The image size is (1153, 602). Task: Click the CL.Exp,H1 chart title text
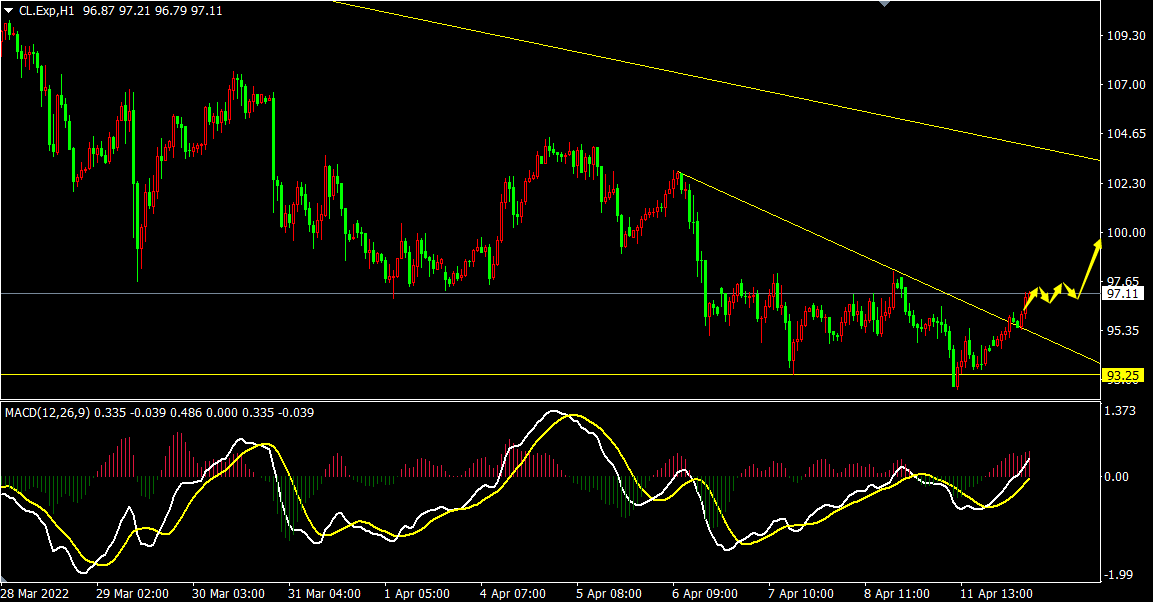(49, 10)
